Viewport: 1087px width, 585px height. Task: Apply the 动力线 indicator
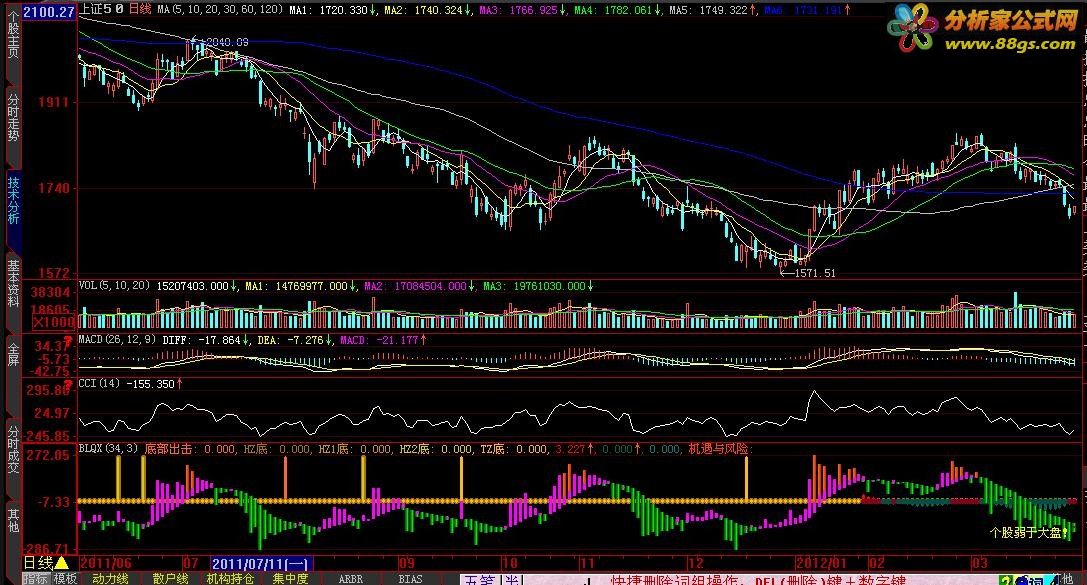(x=110, y=578)
